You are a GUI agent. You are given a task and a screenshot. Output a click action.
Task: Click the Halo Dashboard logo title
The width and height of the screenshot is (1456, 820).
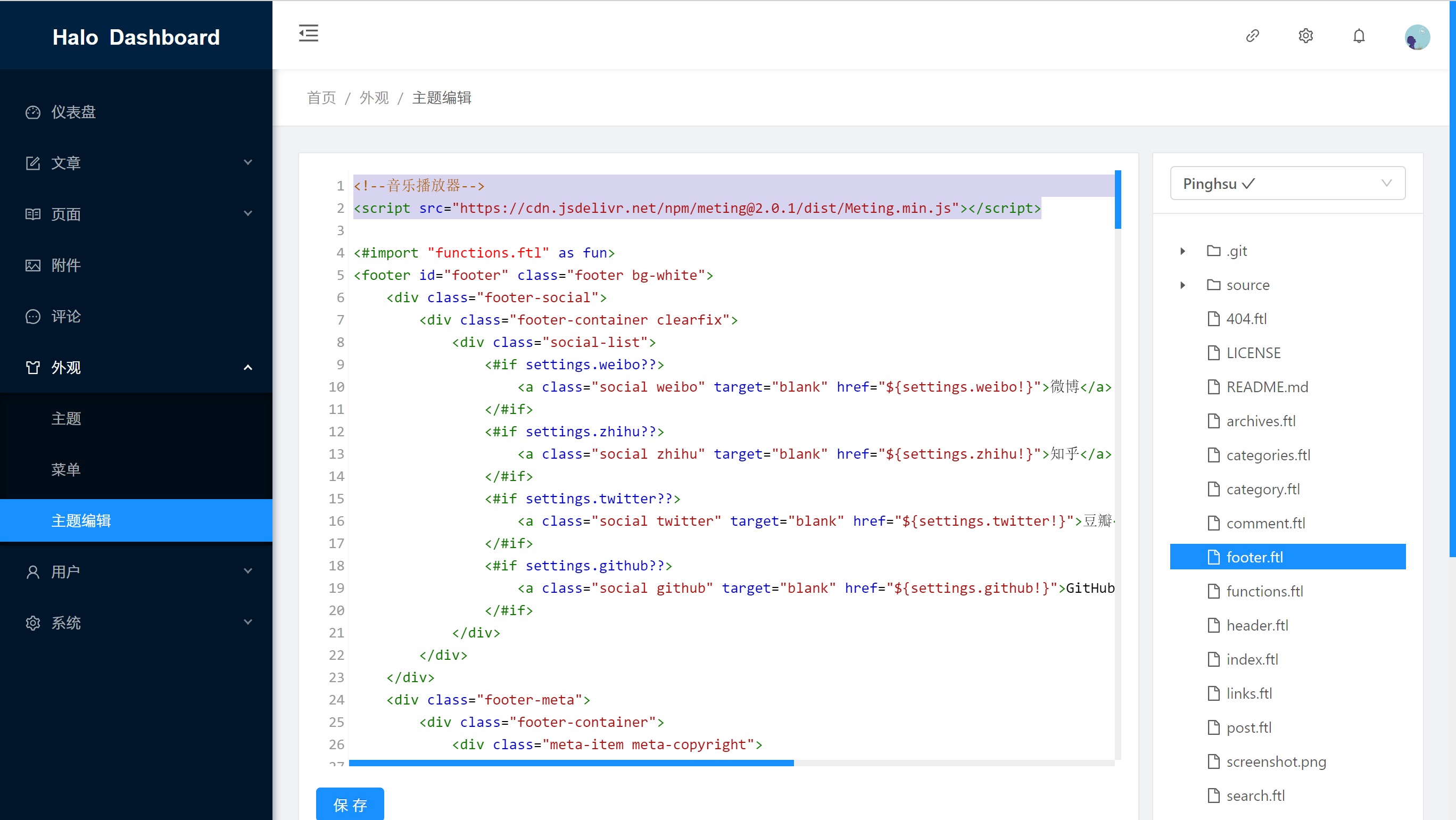[x=136, y=37]
